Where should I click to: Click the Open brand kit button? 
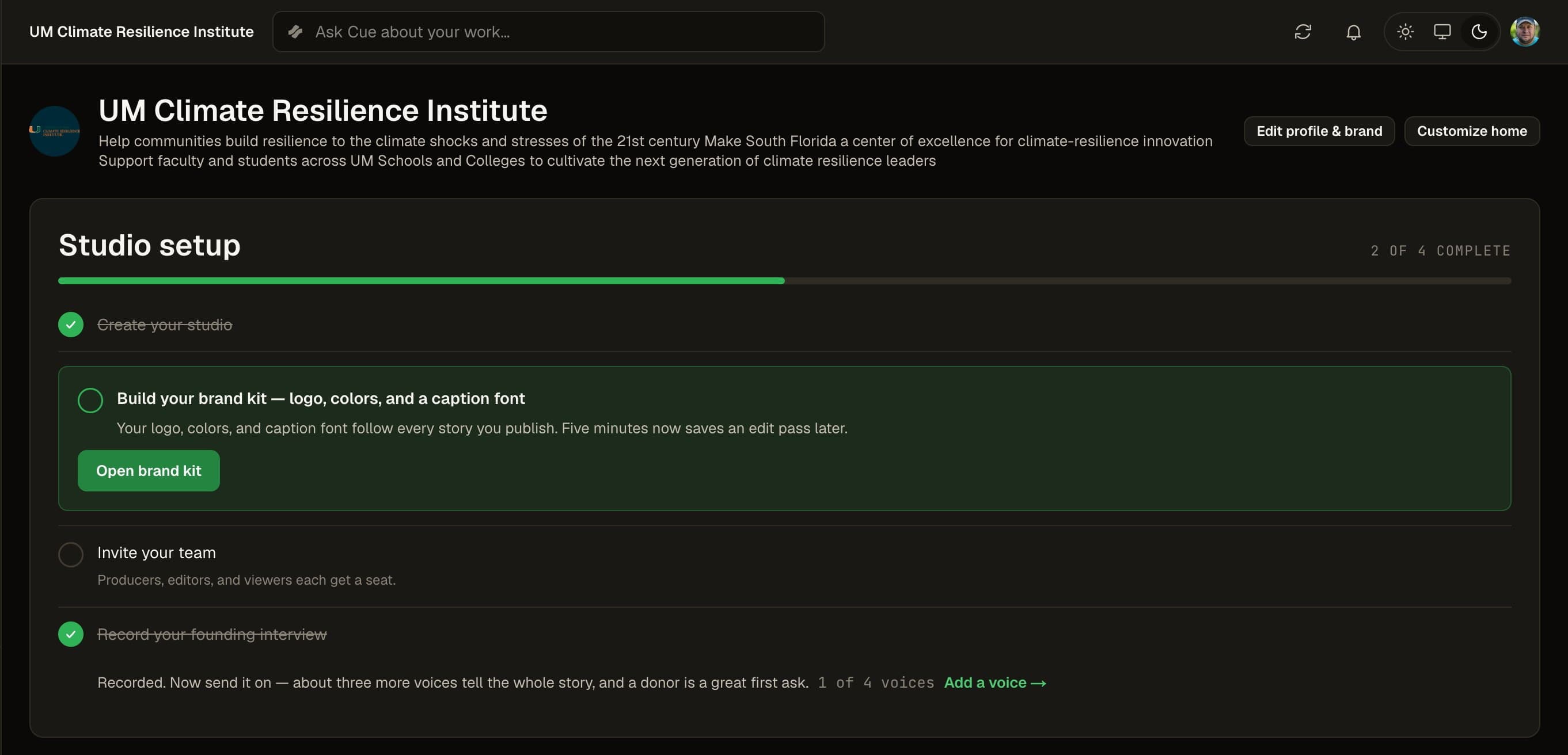coord(149,471)
